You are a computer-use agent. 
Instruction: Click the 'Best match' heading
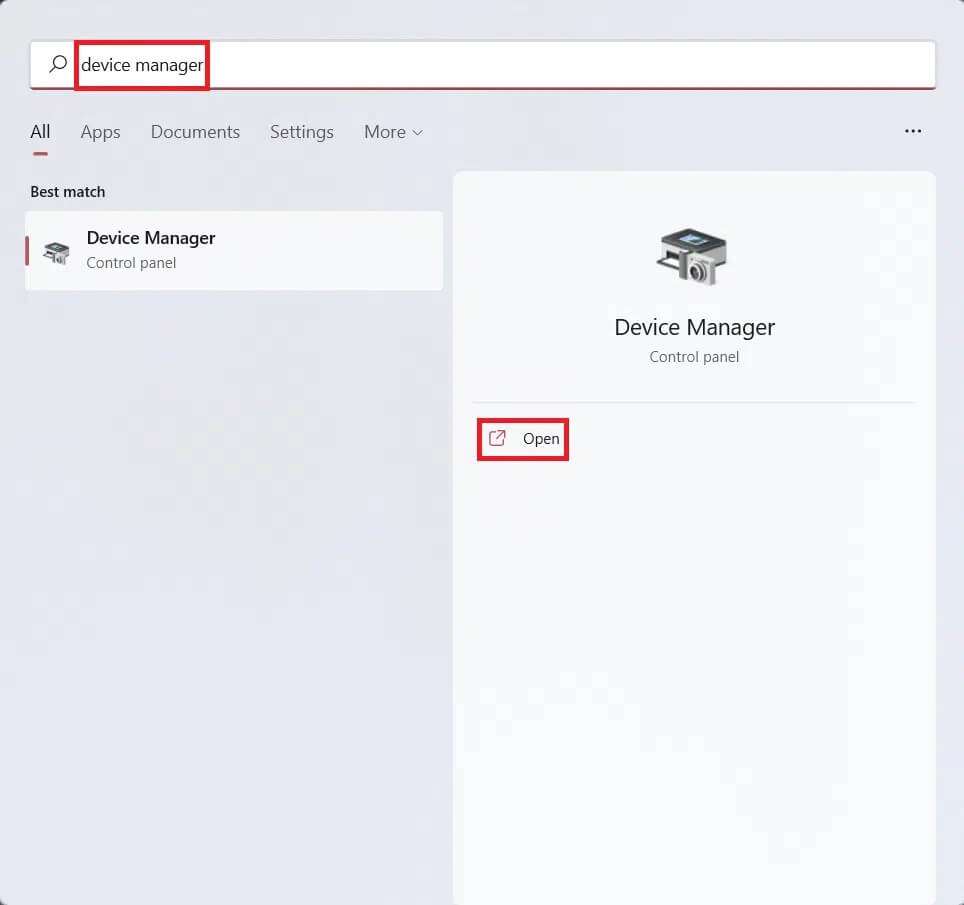68,192
